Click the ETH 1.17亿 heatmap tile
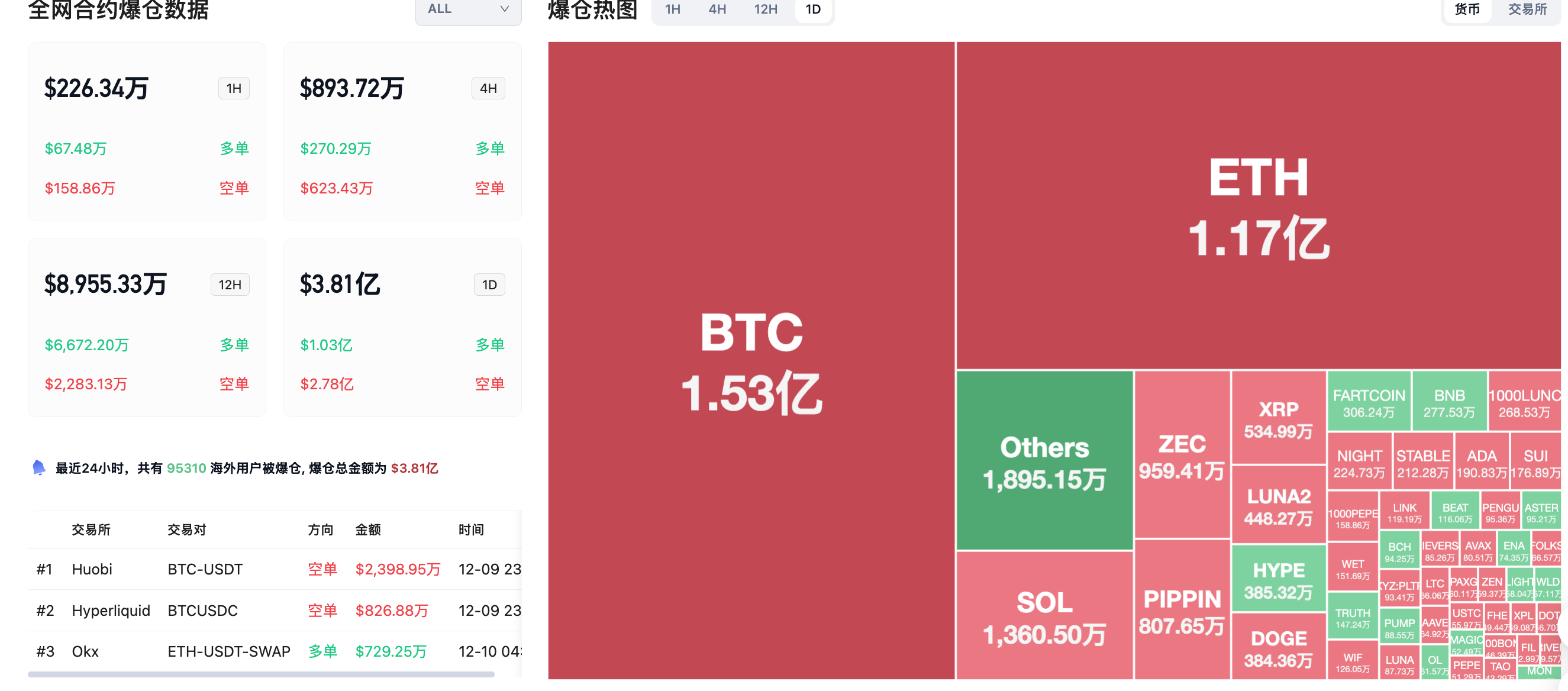 (1258, 206)
